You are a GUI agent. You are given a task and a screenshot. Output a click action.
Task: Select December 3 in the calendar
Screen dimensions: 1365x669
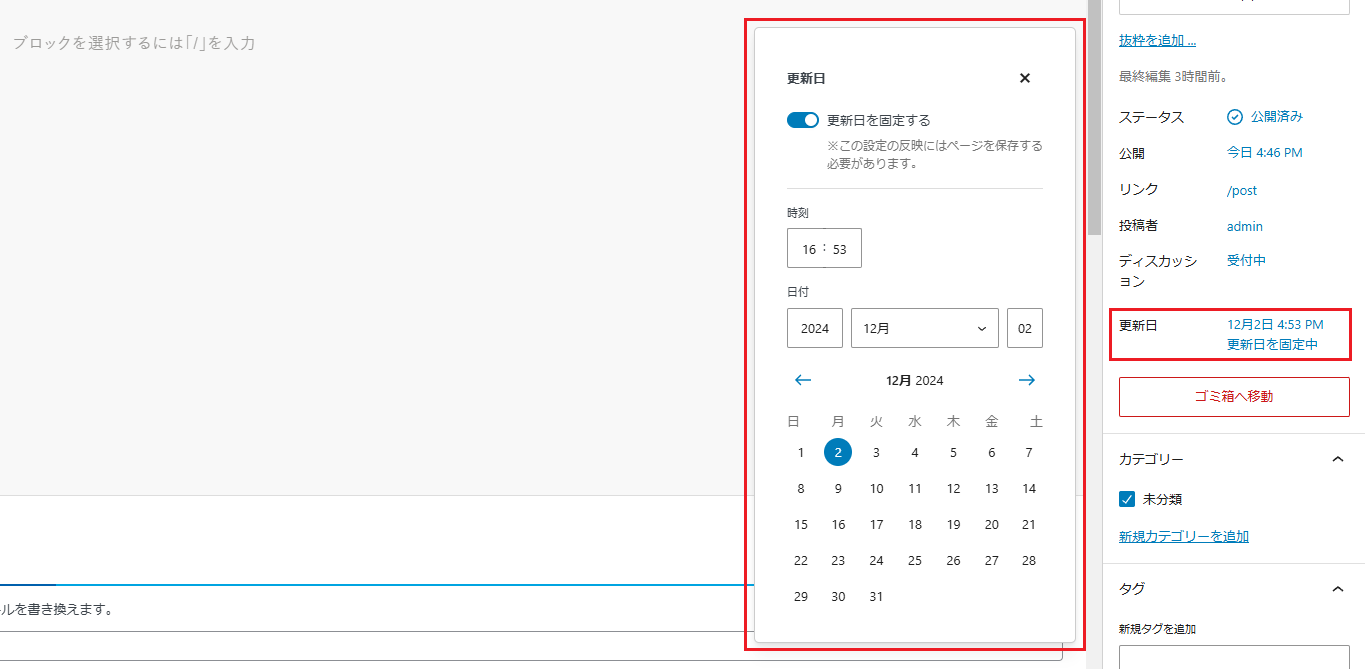pyautogui.click(x=876, y=453)
